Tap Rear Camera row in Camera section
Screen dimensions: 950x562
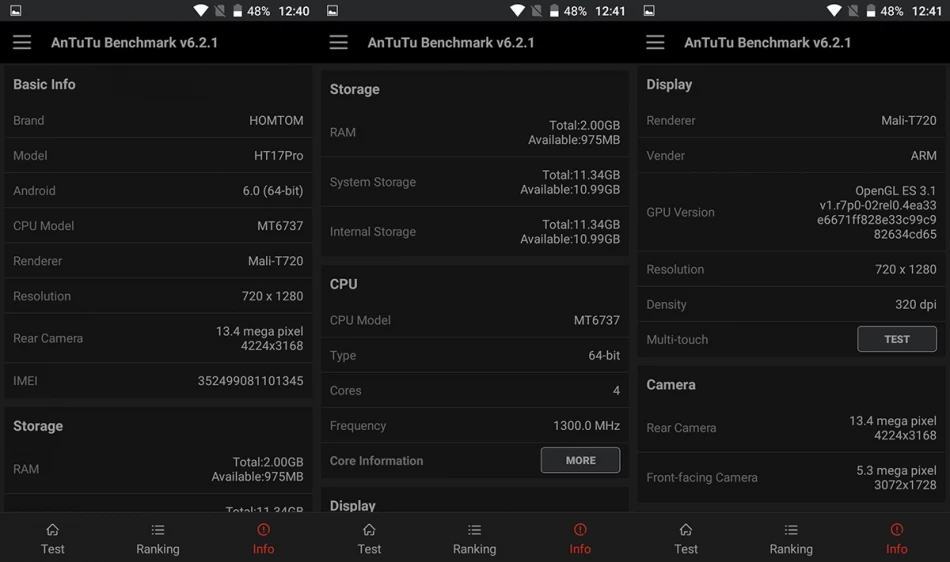tap(792, 428)
